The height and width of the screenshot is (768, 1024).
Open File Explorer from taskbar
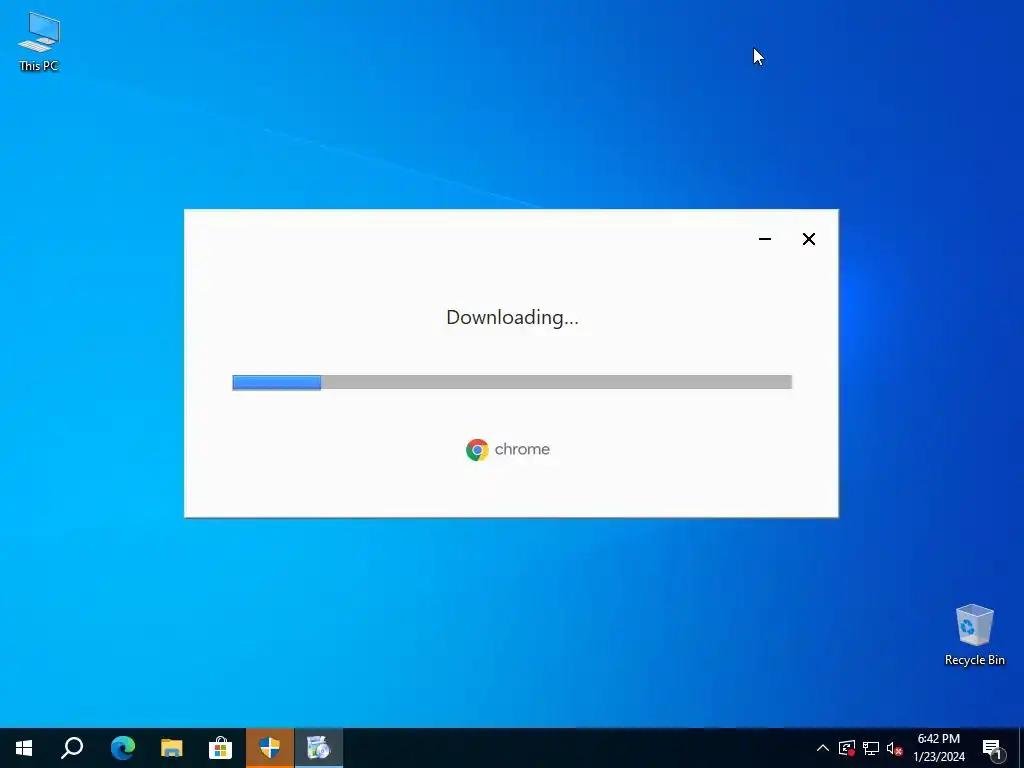click(x=171, y=748)
